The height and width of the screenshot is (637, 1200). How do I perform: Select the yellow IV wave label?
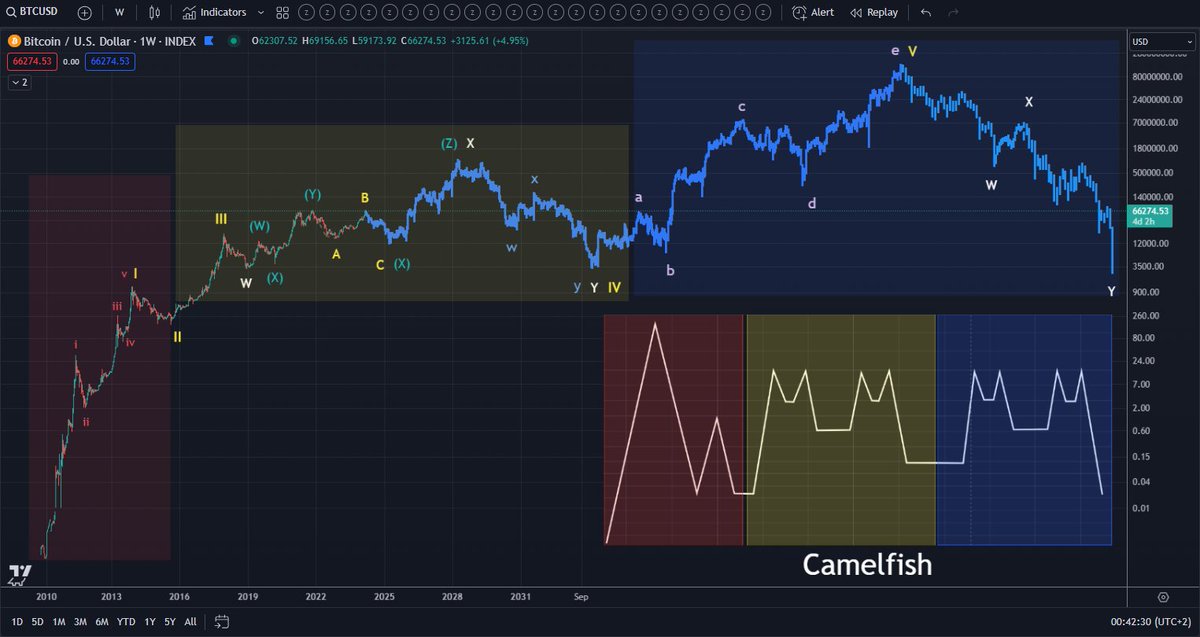pyautogui.click(x=614, y=287)
